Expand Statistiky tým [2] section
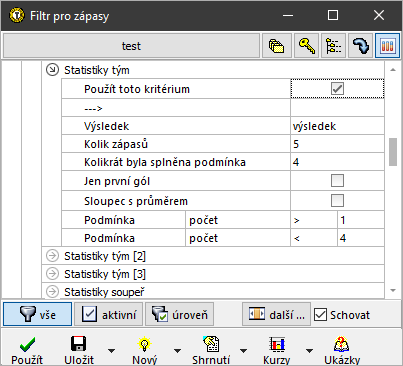The height and width of the screenshot is (366, 403). 52,256
